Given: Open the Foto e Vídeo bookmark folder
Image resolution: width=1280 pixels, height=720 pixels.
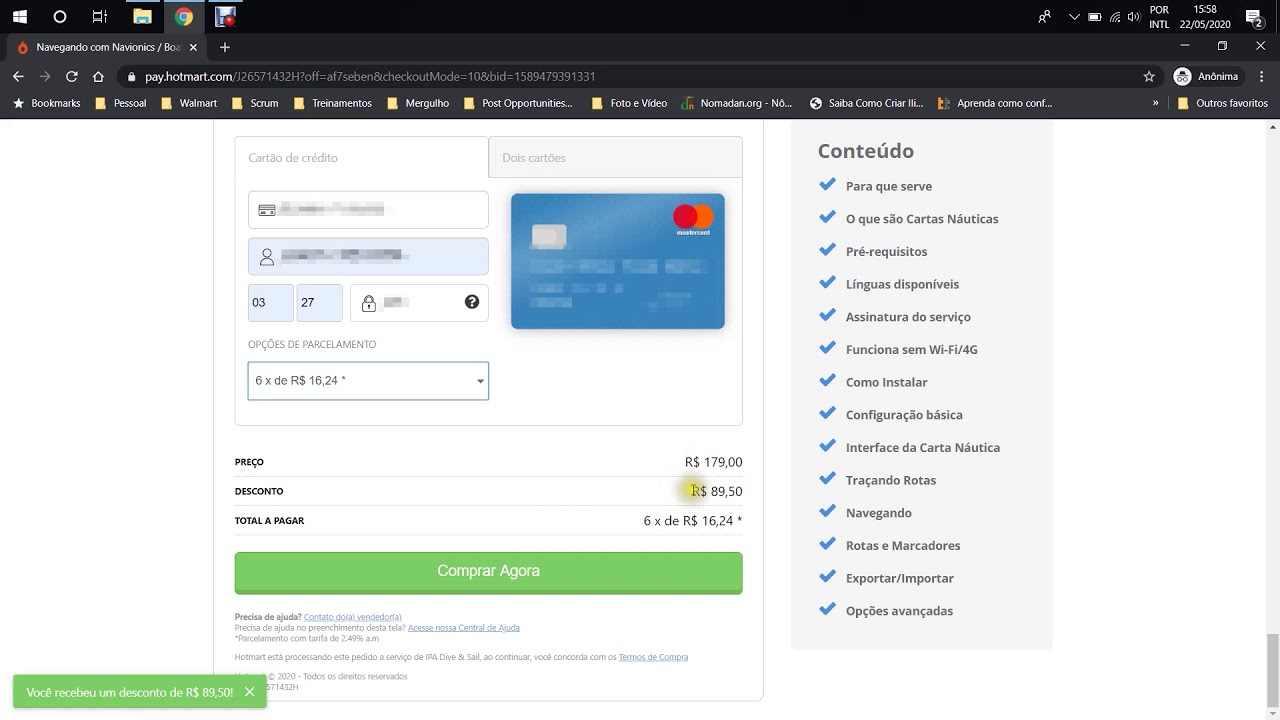Looking at the screenshot, I should [x=628, y=103].
